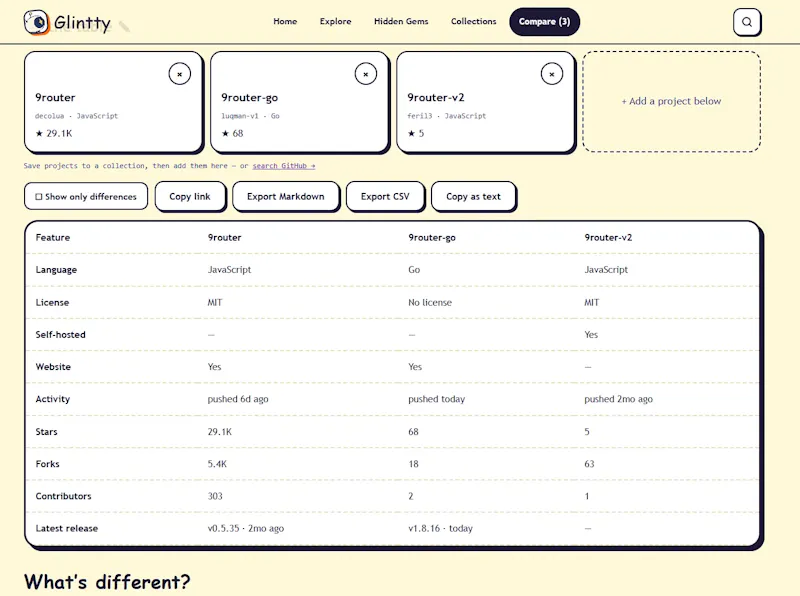Viewport: 800px width, 596px height.
Task: Click 'v0.5.35 · 2mo ago' release cell
Action: click(x=245, y=528)
